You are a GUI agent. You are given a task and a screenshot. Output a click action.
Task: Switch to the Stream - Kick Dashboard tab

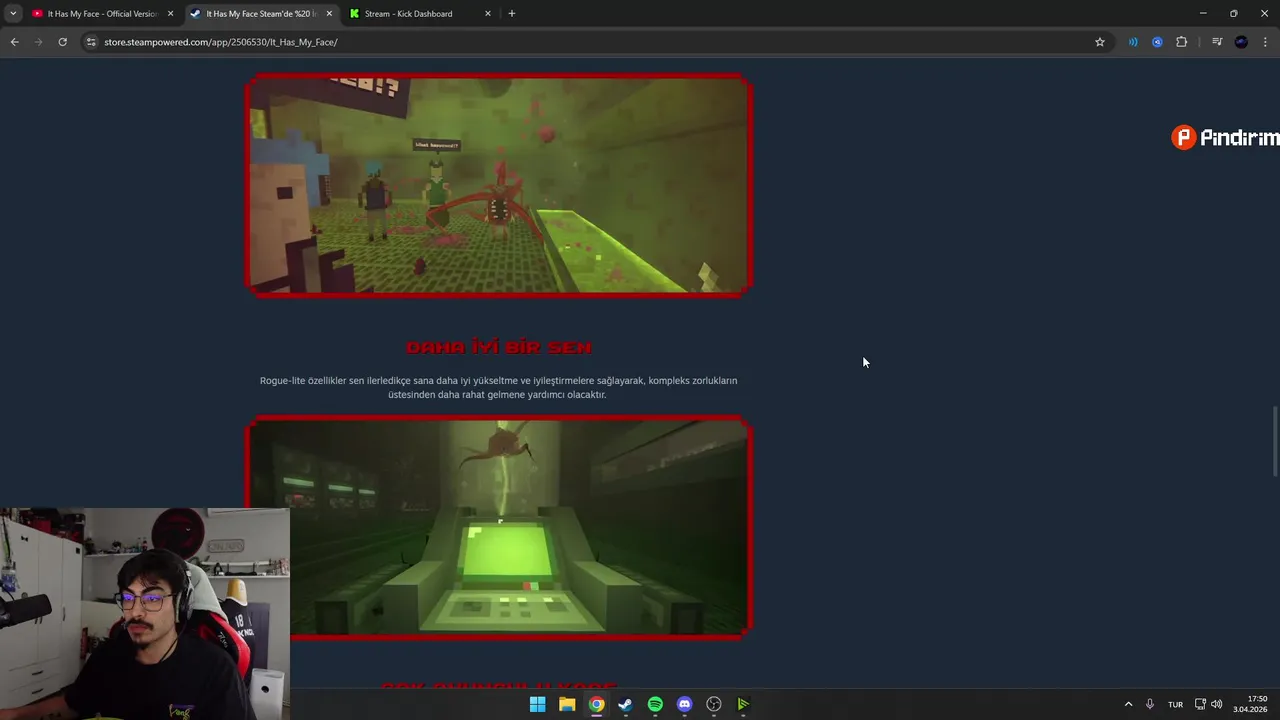[408, 14]
